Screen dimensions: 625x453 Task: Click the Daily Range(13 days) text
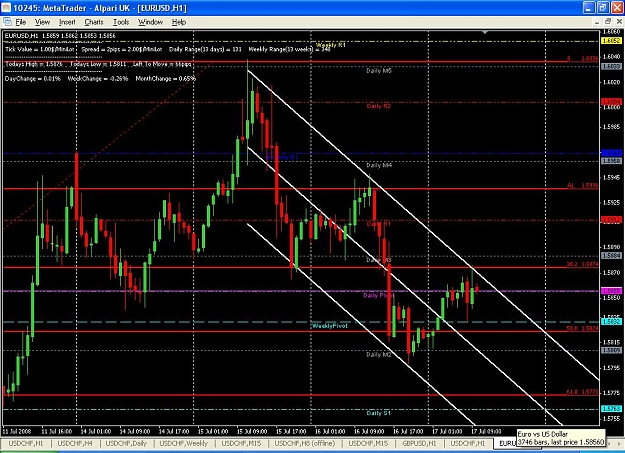[x=205, y=49]
